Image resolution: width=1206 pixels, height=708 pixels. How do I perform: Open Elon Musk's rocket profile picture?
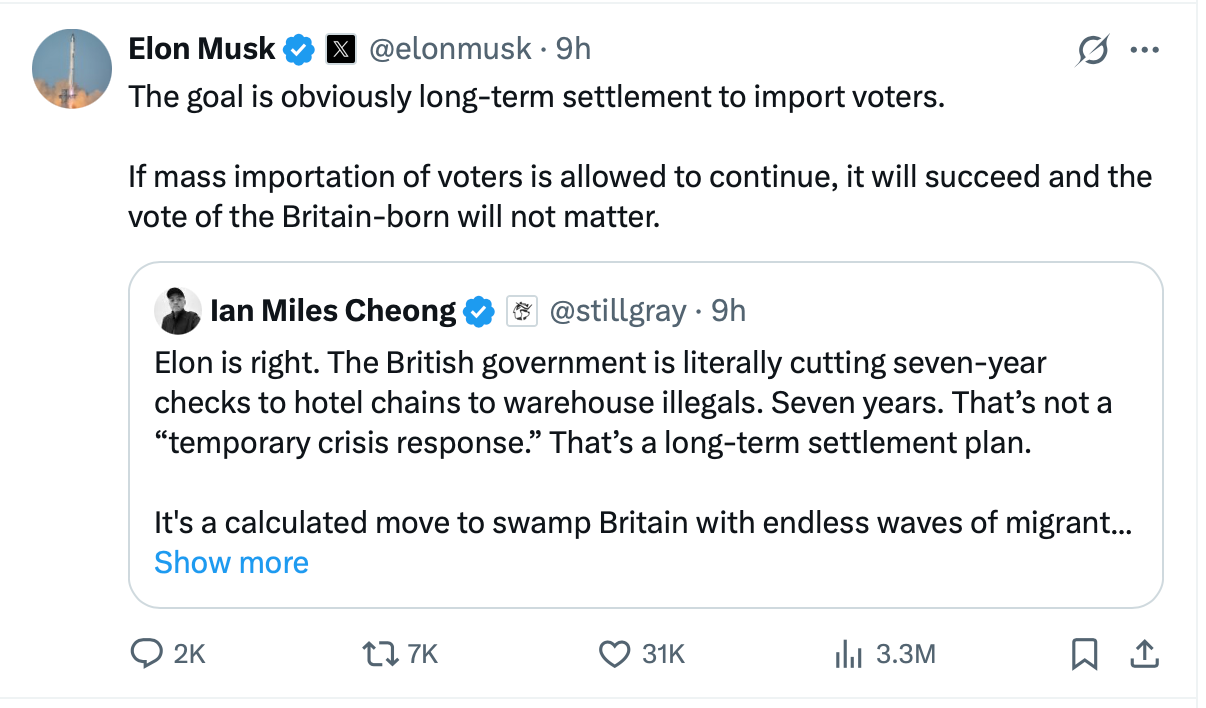click(72, 68)
